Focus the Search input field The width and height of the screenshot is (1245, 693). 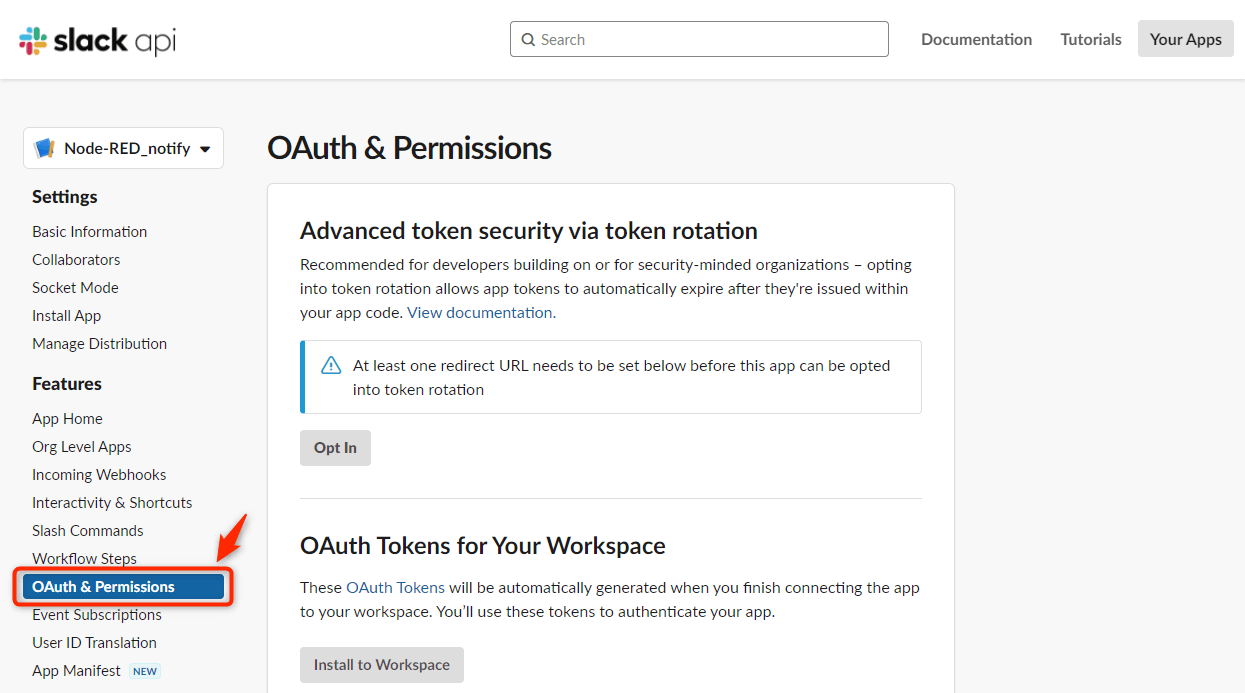(699, 39)
